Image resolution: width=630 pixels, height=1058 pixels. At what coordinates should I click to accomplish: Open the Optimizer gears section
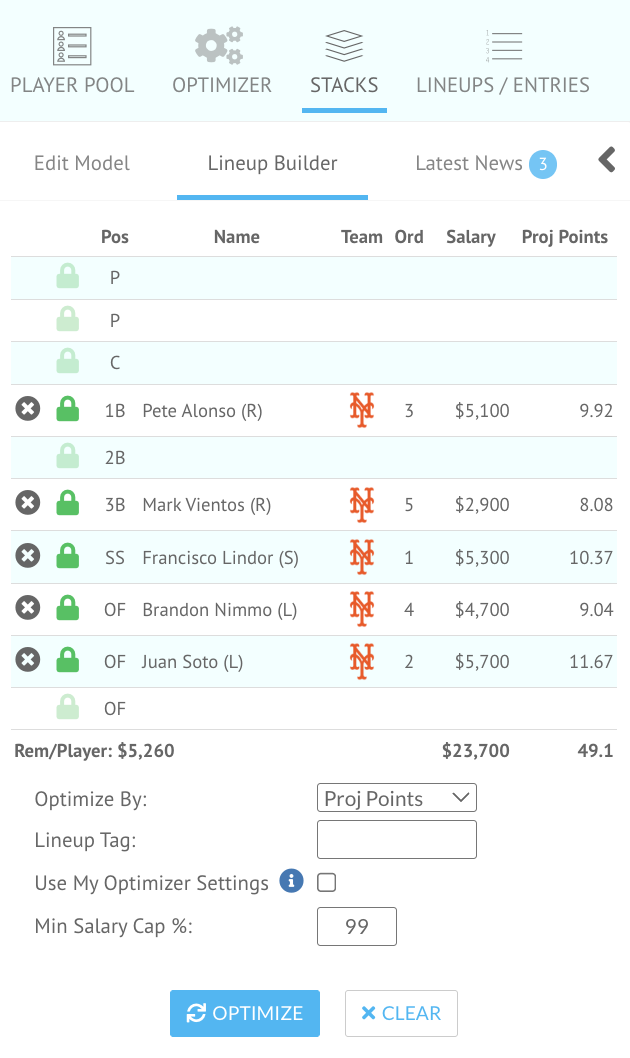[222, 62]
